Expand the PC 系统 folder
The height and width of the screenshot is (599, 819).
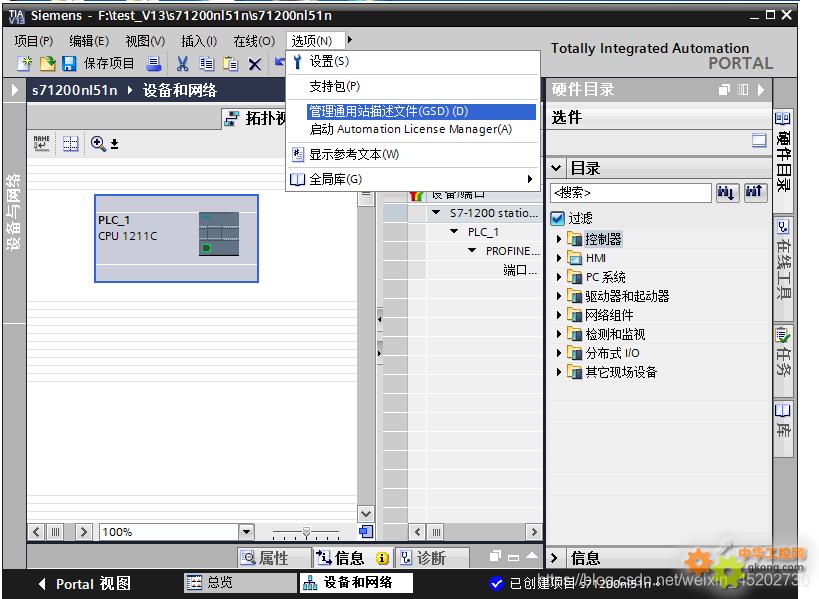point(559,277)
